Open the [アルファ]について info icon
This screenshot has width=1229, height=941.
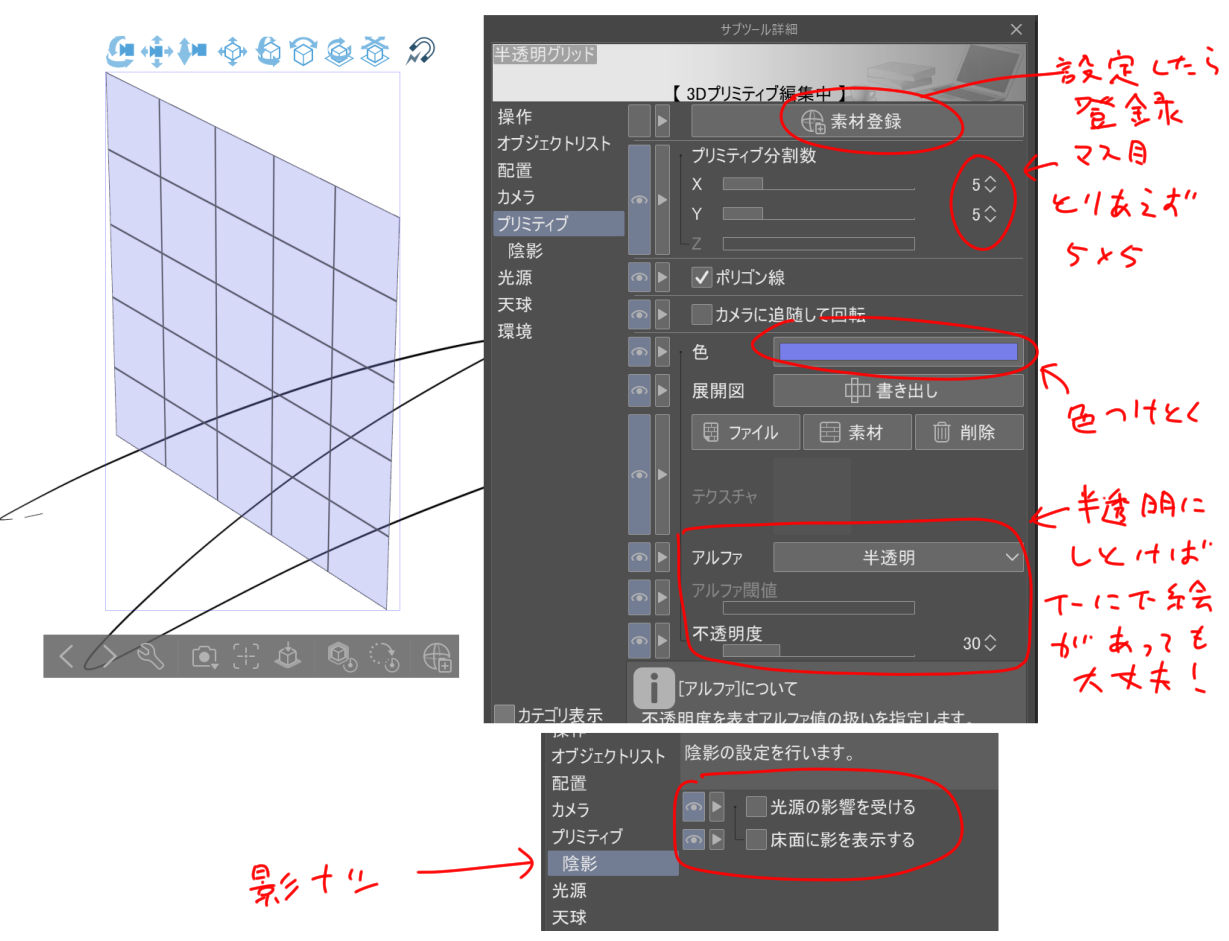tap(654, 688)
